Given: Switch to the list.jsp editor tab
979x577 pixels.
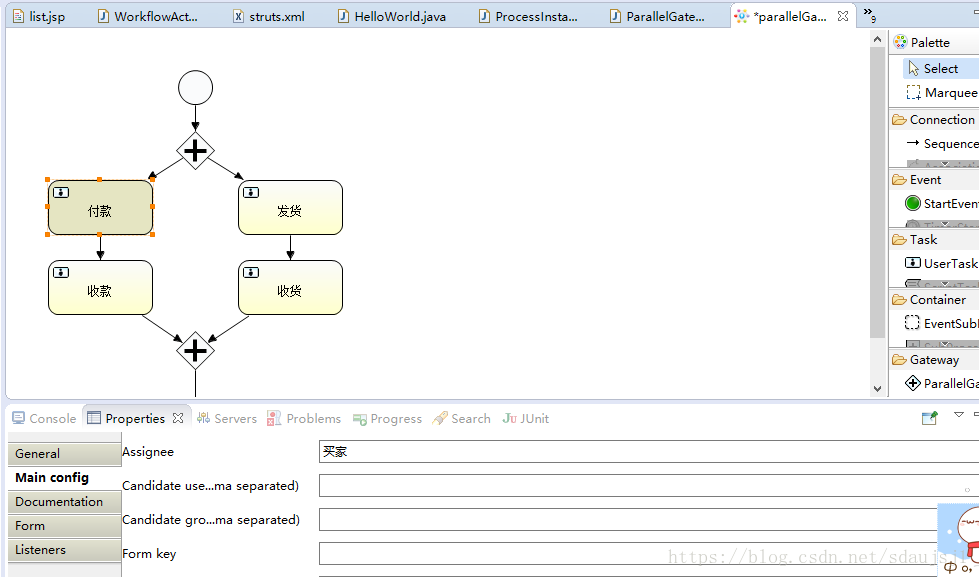Looking at the screenshot, I should (40, 16).
